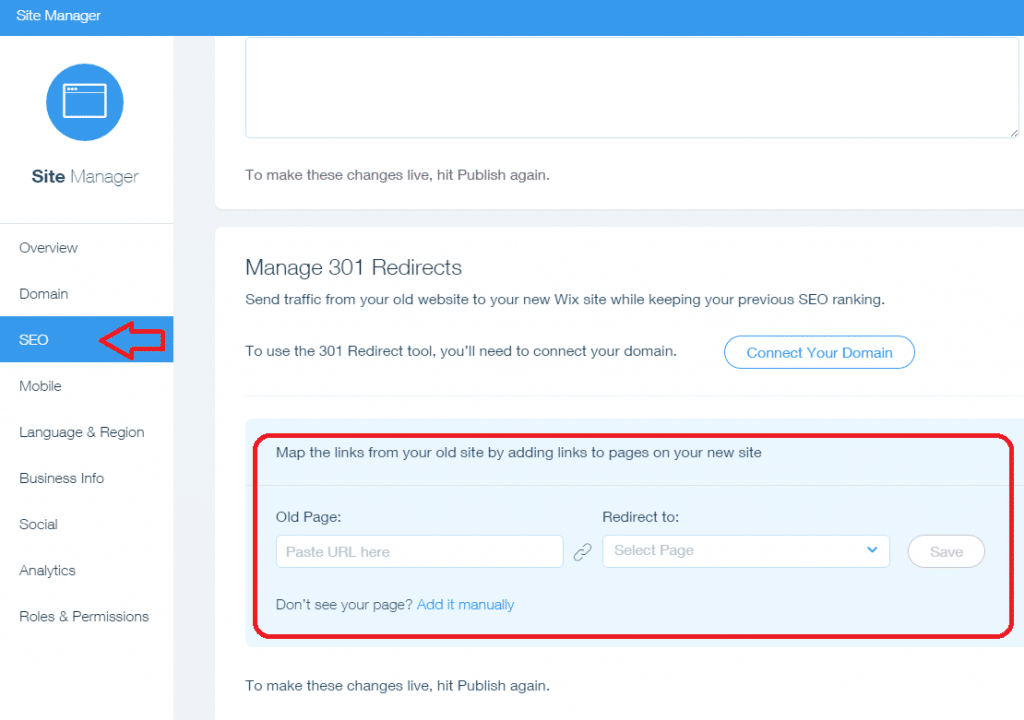Screen dimensions: 1024x720
Task: Go to Domain settings in sidebar
Action: 44,294
